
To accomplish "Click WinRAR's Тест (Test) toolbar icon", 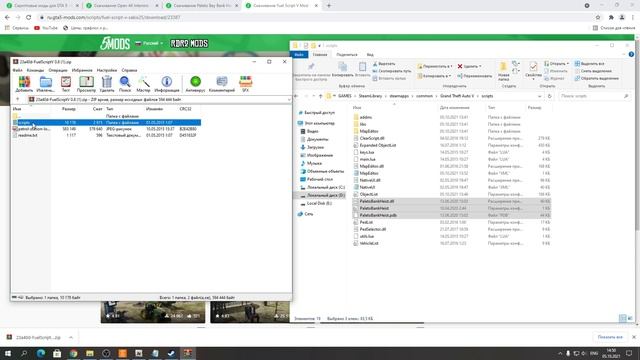I will pos(66,83).
